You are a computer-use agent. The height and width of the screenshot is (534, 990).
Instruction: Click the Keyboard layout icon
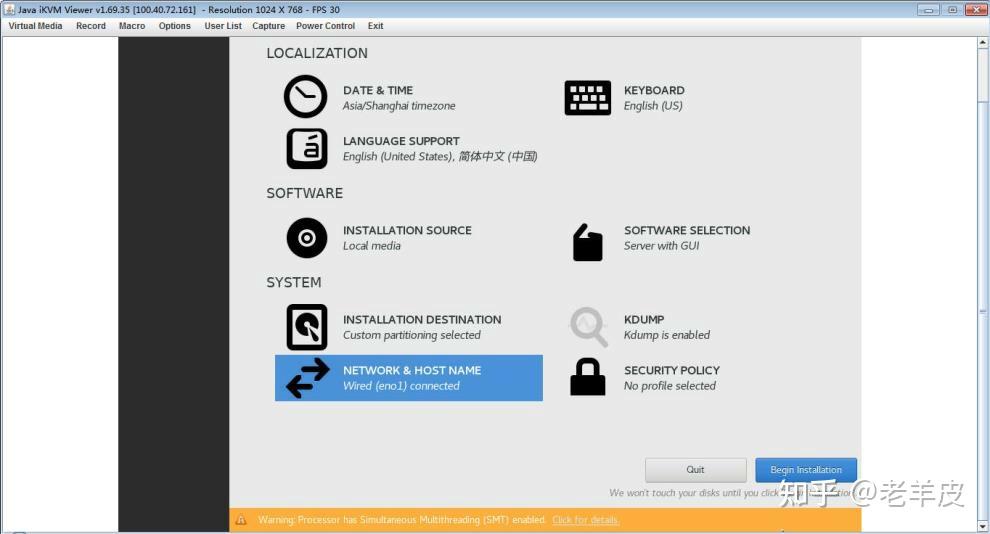coord(587,98)
